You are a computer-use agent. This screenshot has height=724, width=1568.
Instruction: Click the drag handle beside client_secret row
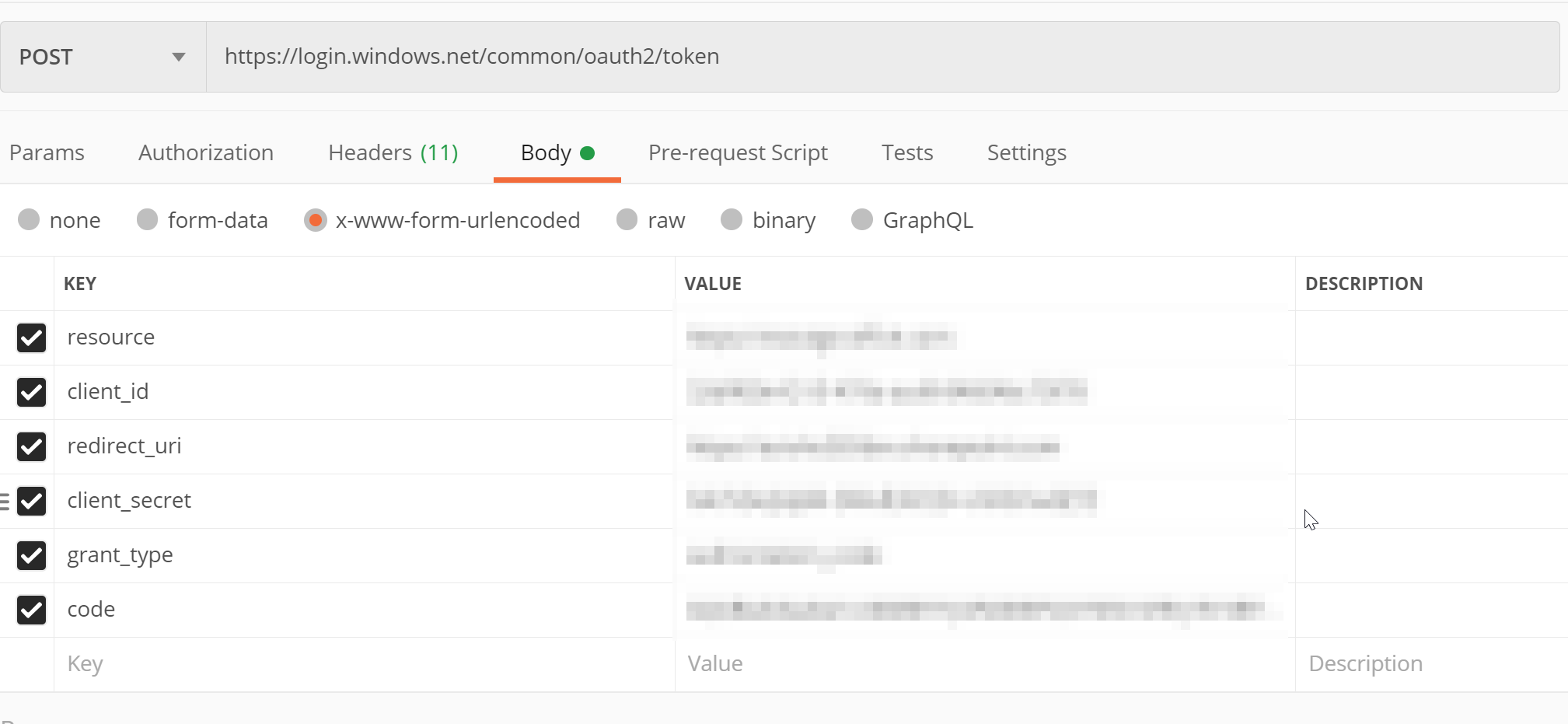pos(6,502)
